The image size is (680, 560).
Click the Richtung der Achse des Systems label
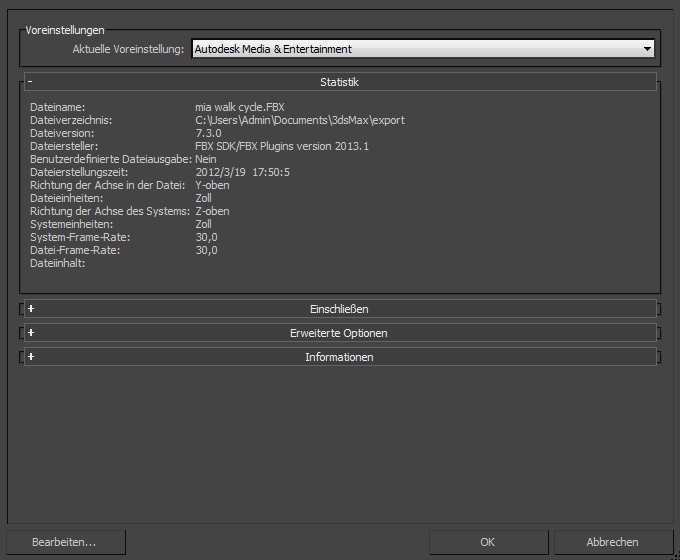[x=110, y=211]
